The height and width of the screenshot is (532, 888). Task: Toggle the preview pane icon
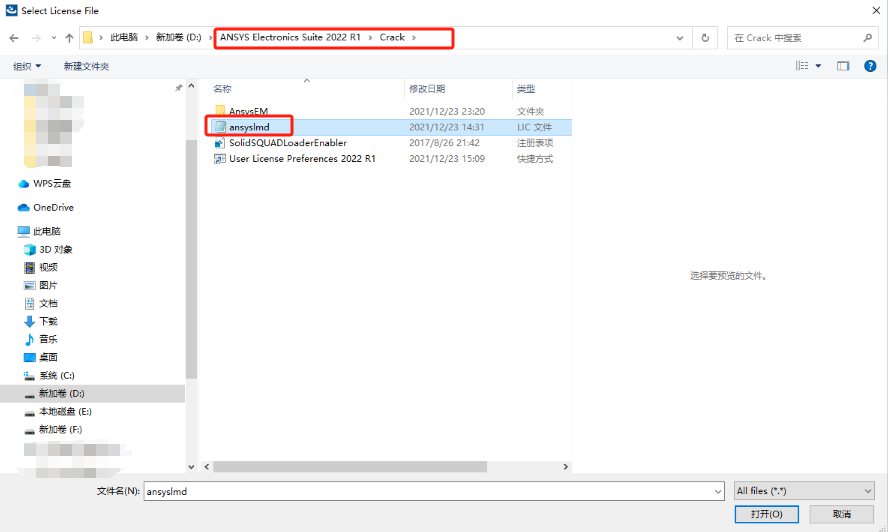click(843, 66)
